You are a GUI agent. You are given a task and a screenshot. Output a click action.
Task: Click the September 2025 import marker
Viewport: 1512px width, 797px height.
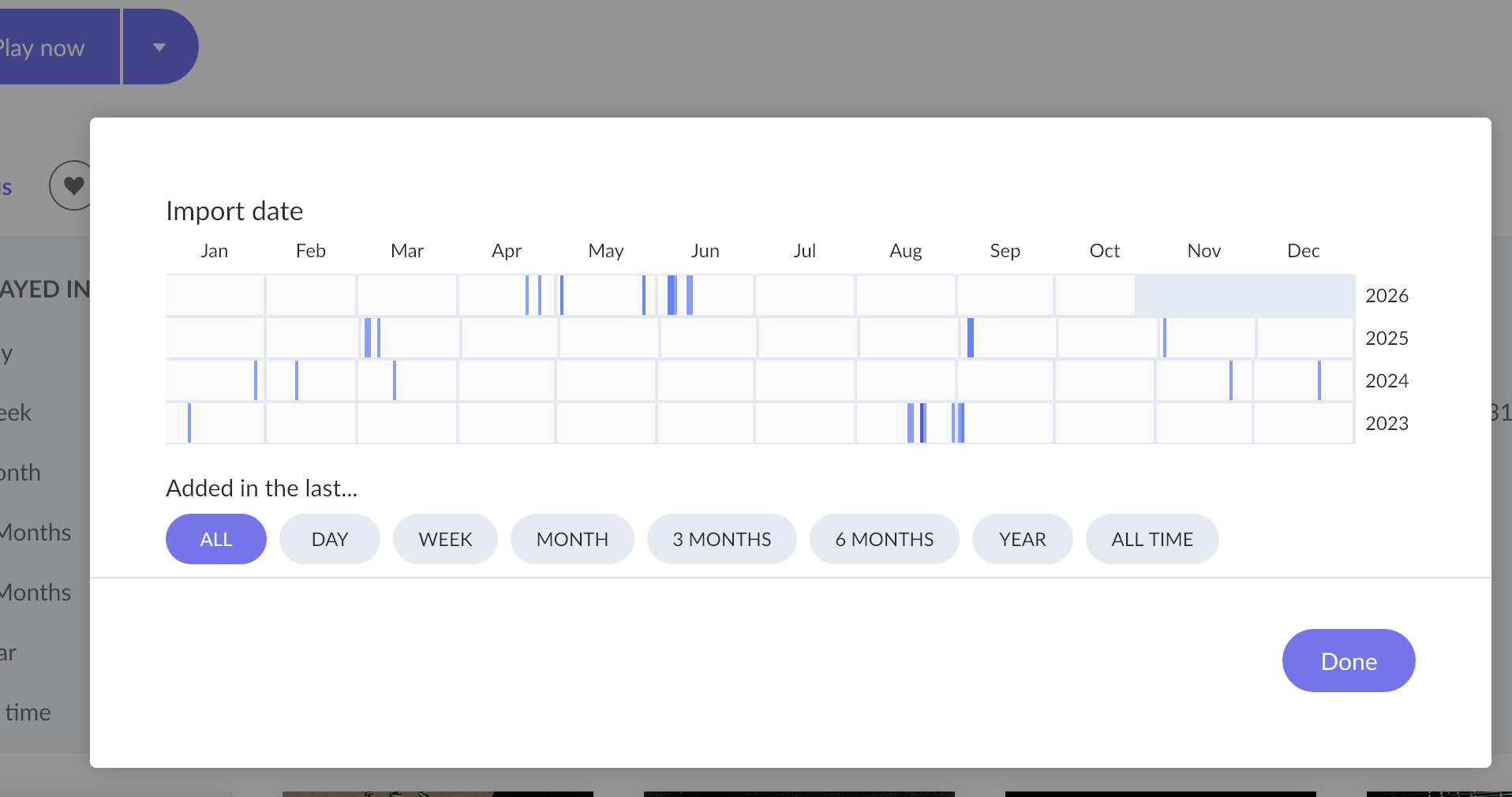[x=971, y=338]
